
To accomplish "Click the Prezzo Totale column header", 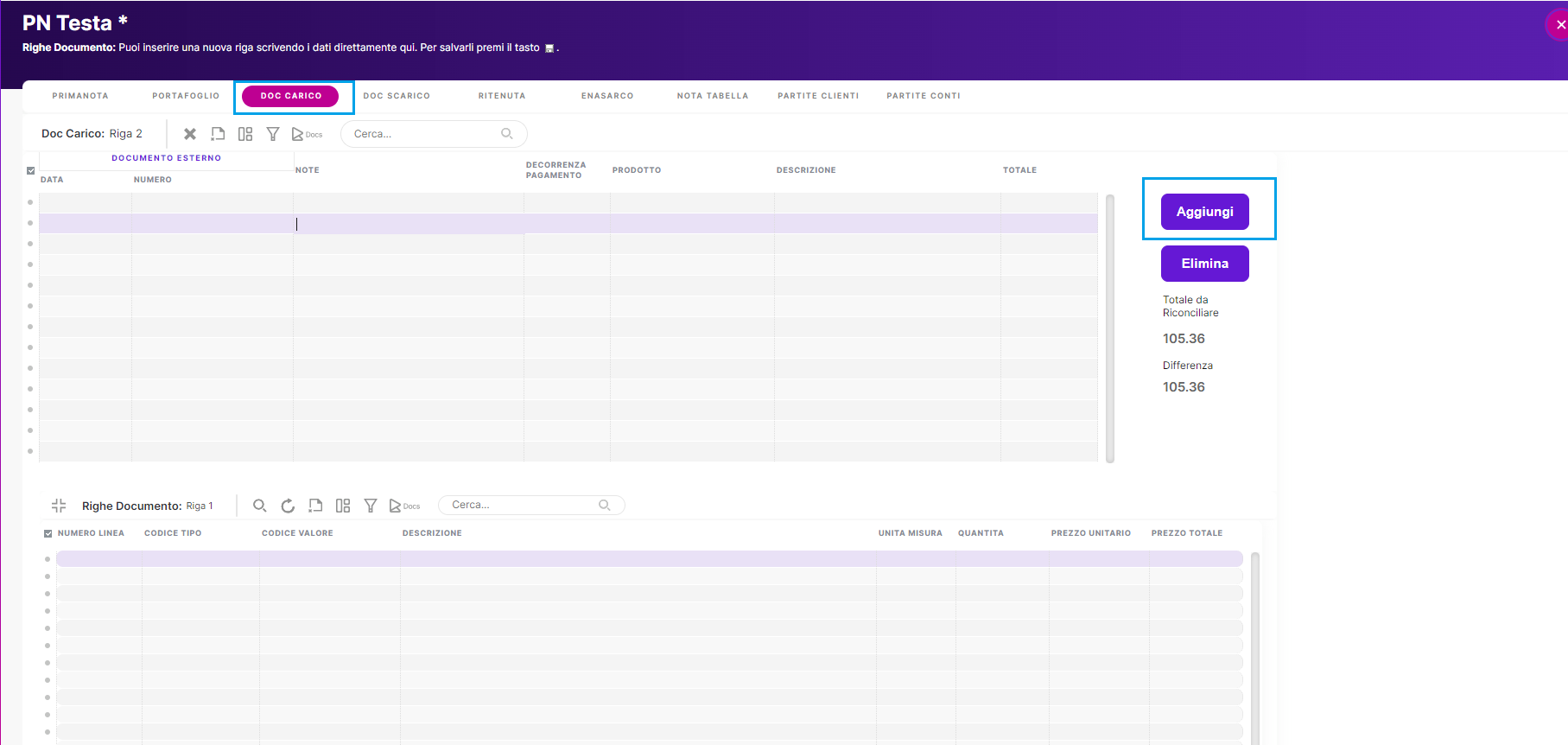I will click(1187, 533).
